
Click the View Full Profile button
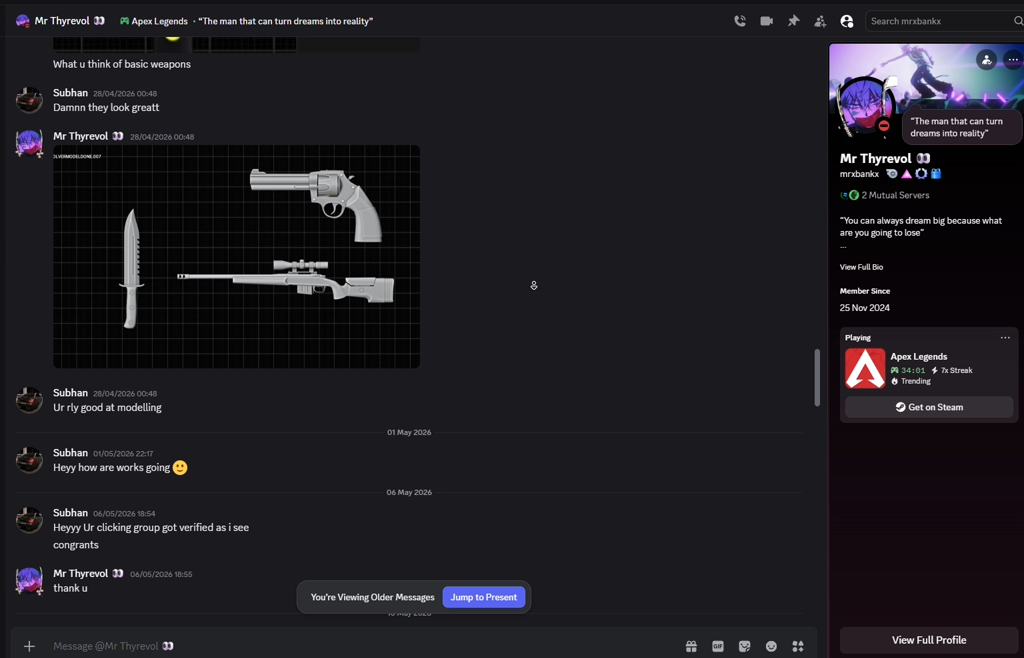pos(929,640)
